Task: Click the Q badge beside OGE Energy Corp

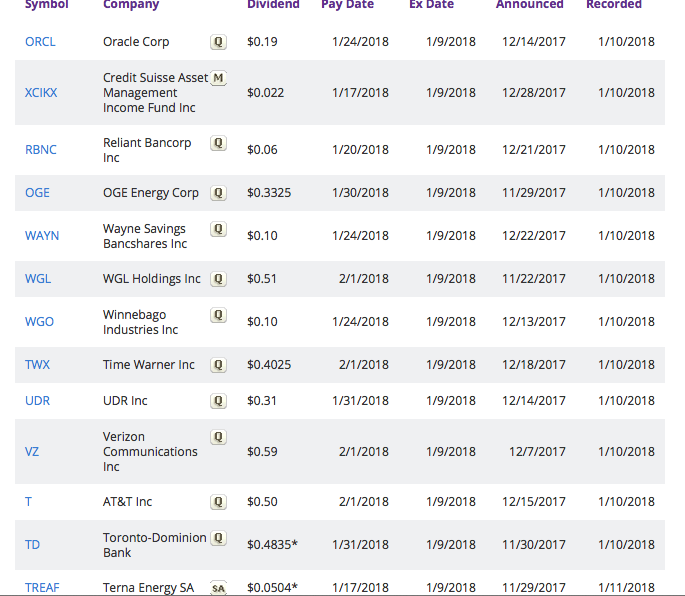Action: click(218, 193)
